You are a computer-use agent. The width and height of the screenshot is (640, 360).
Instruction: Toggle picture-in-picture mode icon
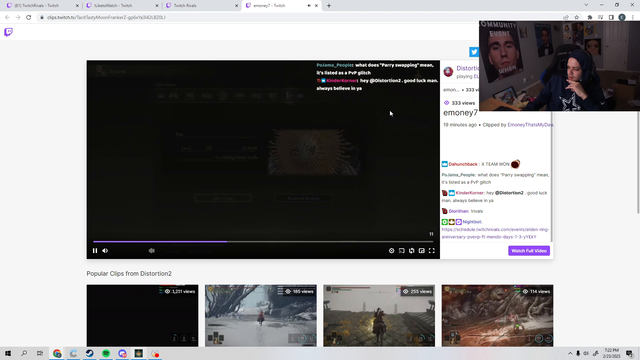pos(422,251)
